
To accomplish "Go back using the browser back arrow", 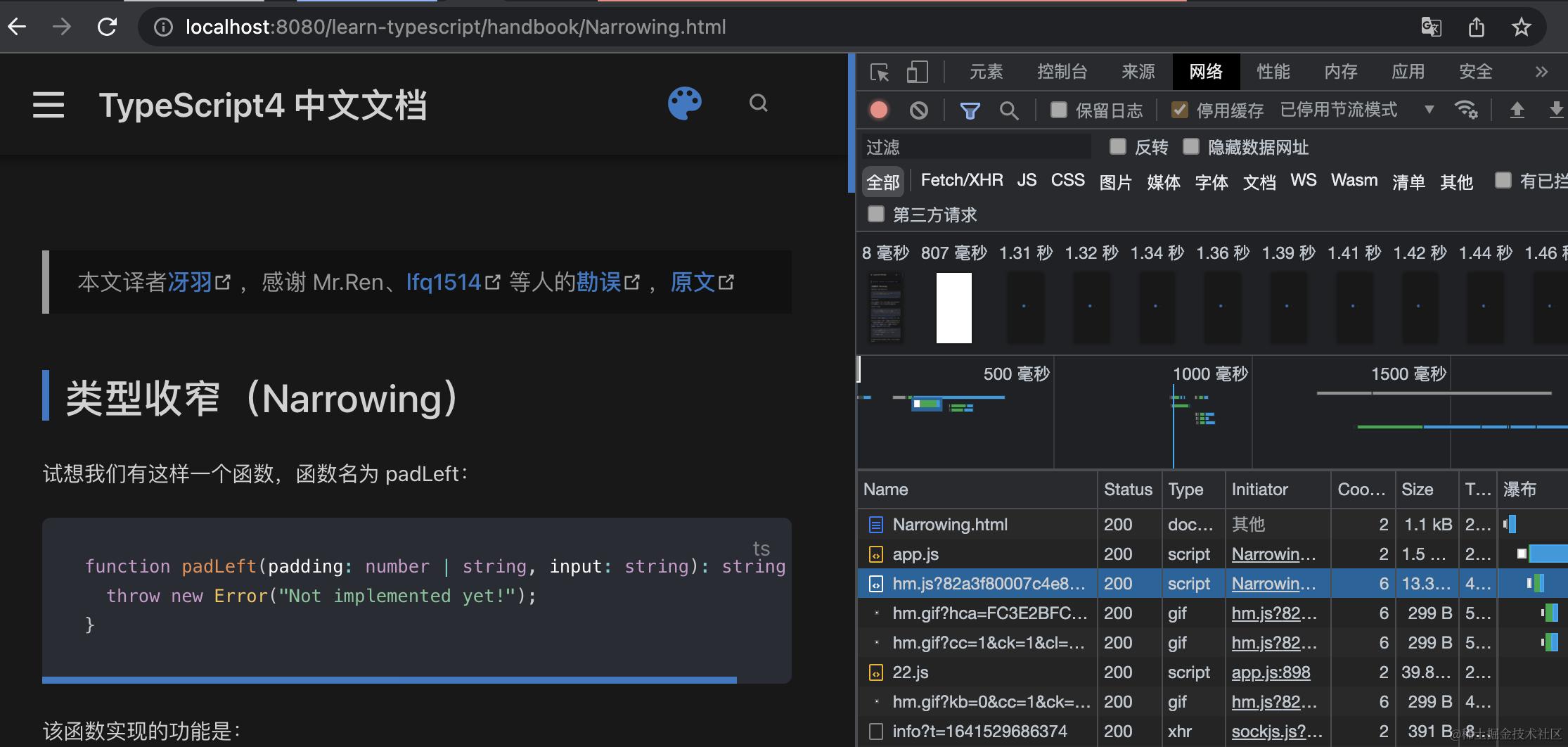I will pos(17,27).
